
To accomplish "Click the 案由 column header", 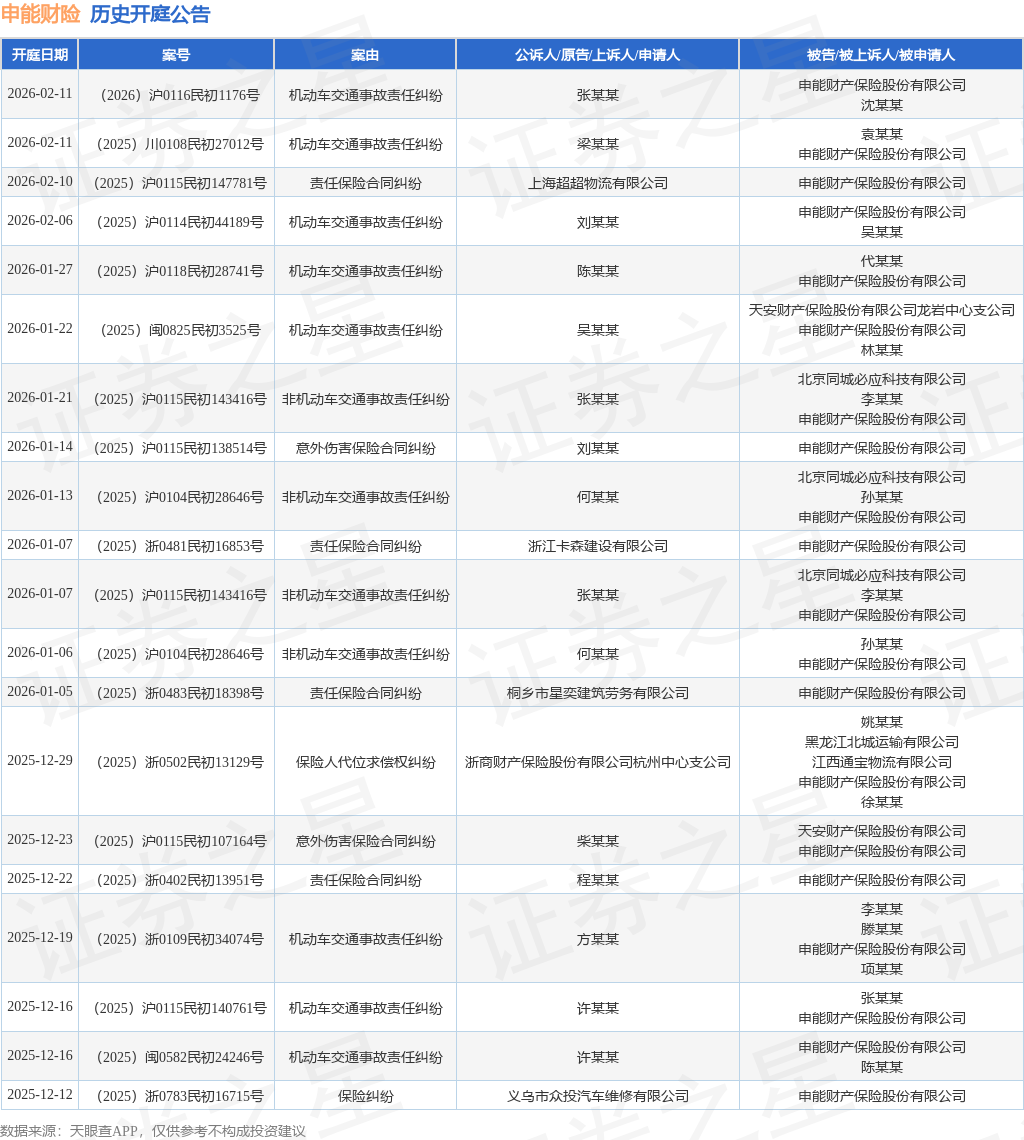I will tap(365, 55).
